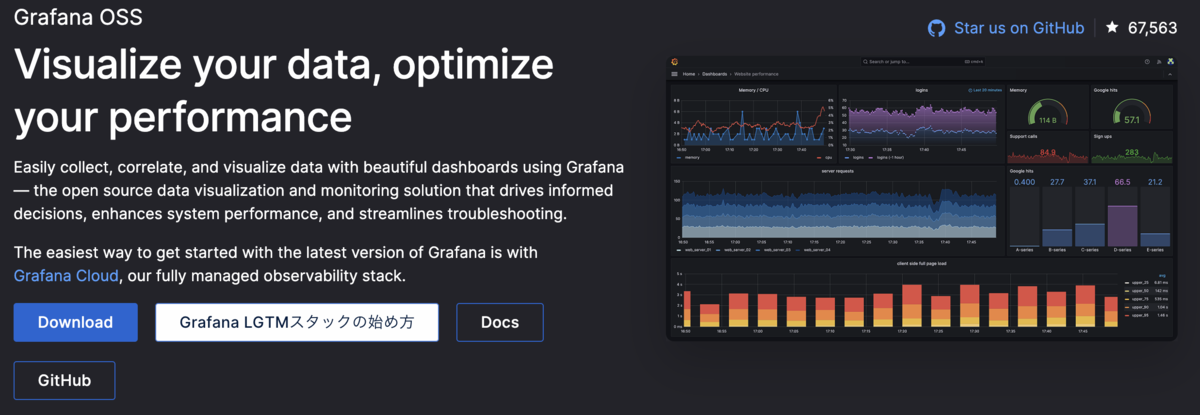Viewport: 1200px width, 415px height.
Task: Click user avatar in dashboard preview
Action: [1170, 62]
